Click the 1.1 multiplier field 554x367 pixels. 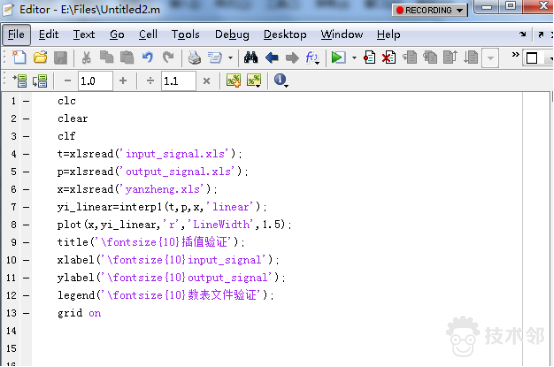[x=178, y=81]
